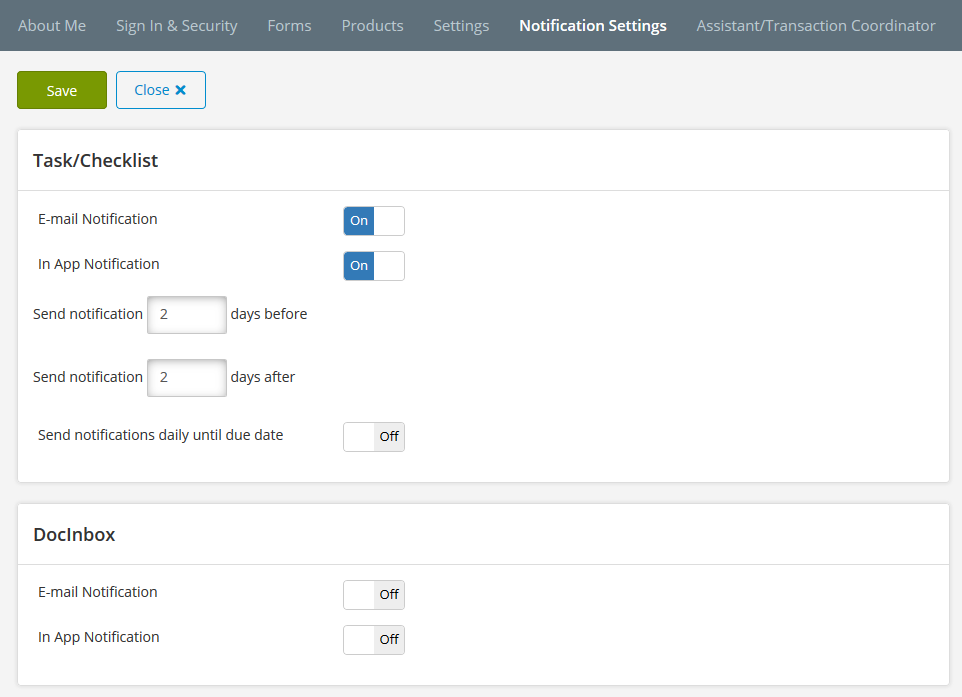Viewport: 962px width, 697px height.
Task: Turn on E-mail Notification for DocInbox
Action: coord(373,594)
